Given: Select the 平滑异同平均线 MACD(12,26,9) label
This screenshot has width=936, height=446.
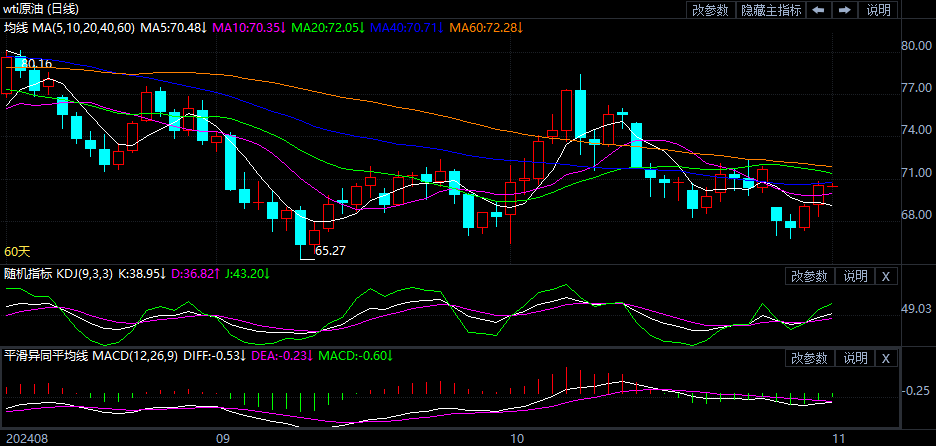Looking at the screenshot, I should pyautogui.click(x=88, y=355).
